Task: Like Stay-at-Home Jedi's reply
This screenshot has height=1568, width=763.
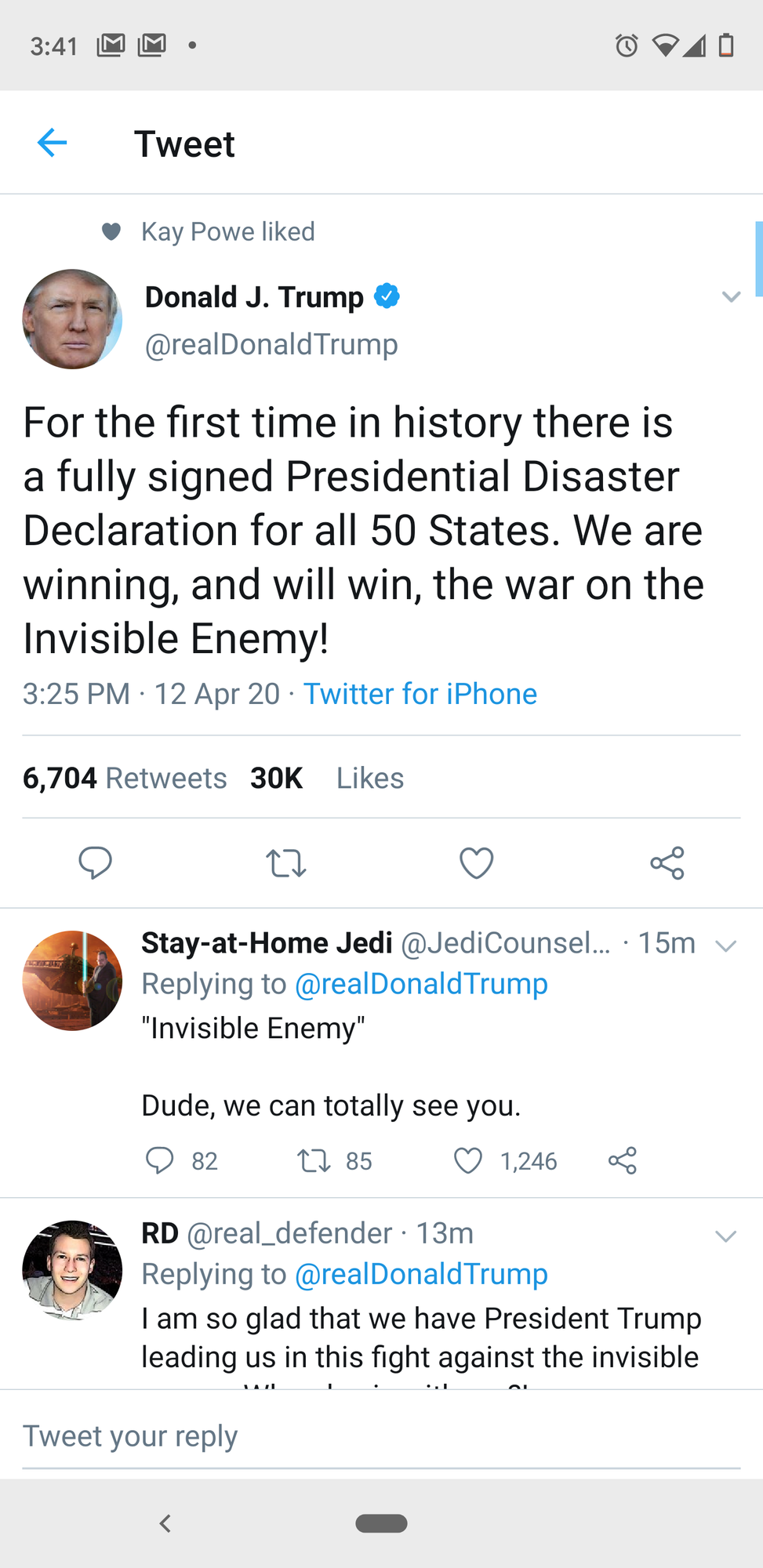Action: (x=468, y=1160)
